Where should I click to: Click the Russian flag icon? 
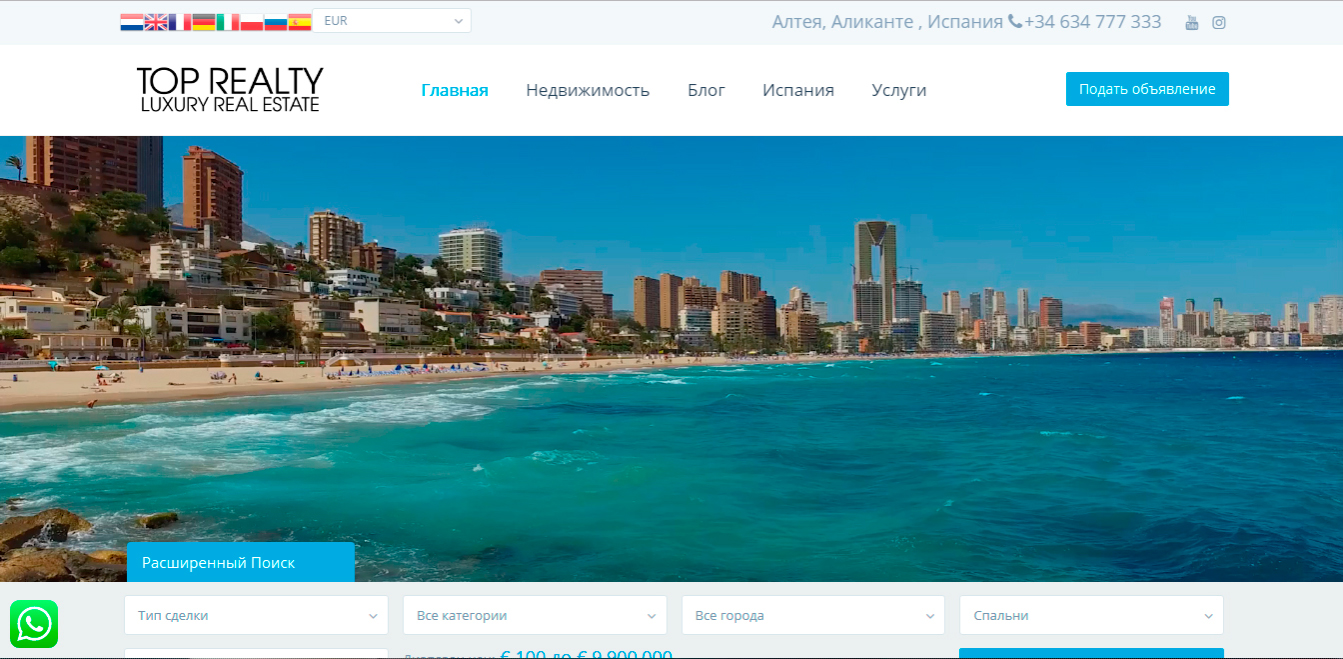pyautogui.click(x=276, y=22)
